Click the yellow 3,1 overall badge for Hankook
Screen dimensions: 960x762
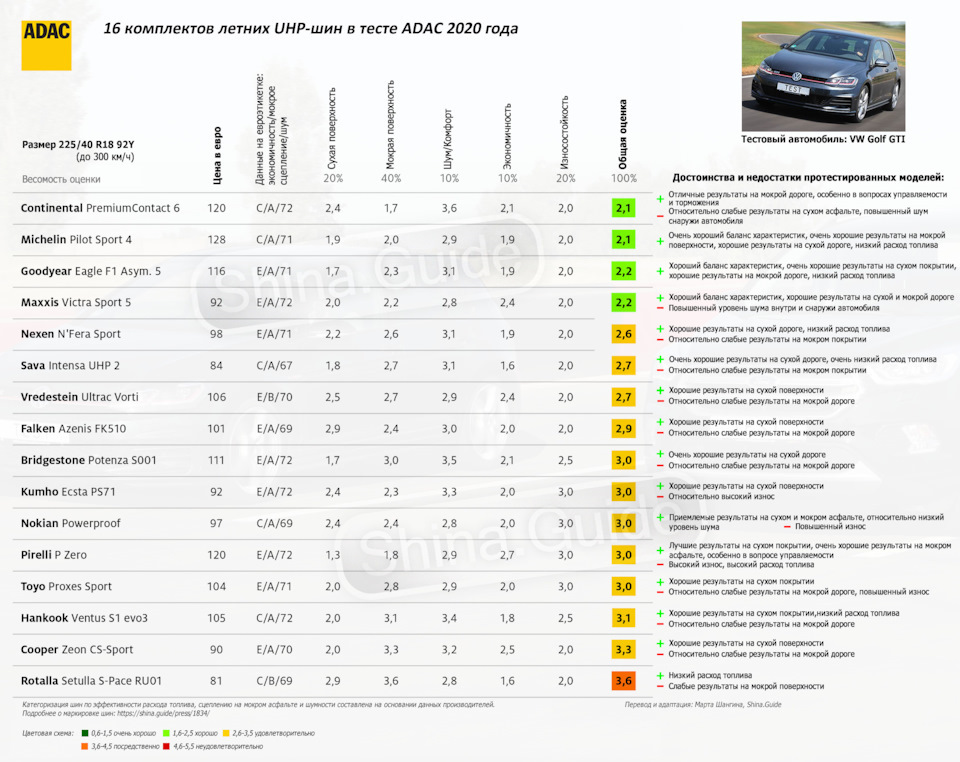click(x=623, y=618)
